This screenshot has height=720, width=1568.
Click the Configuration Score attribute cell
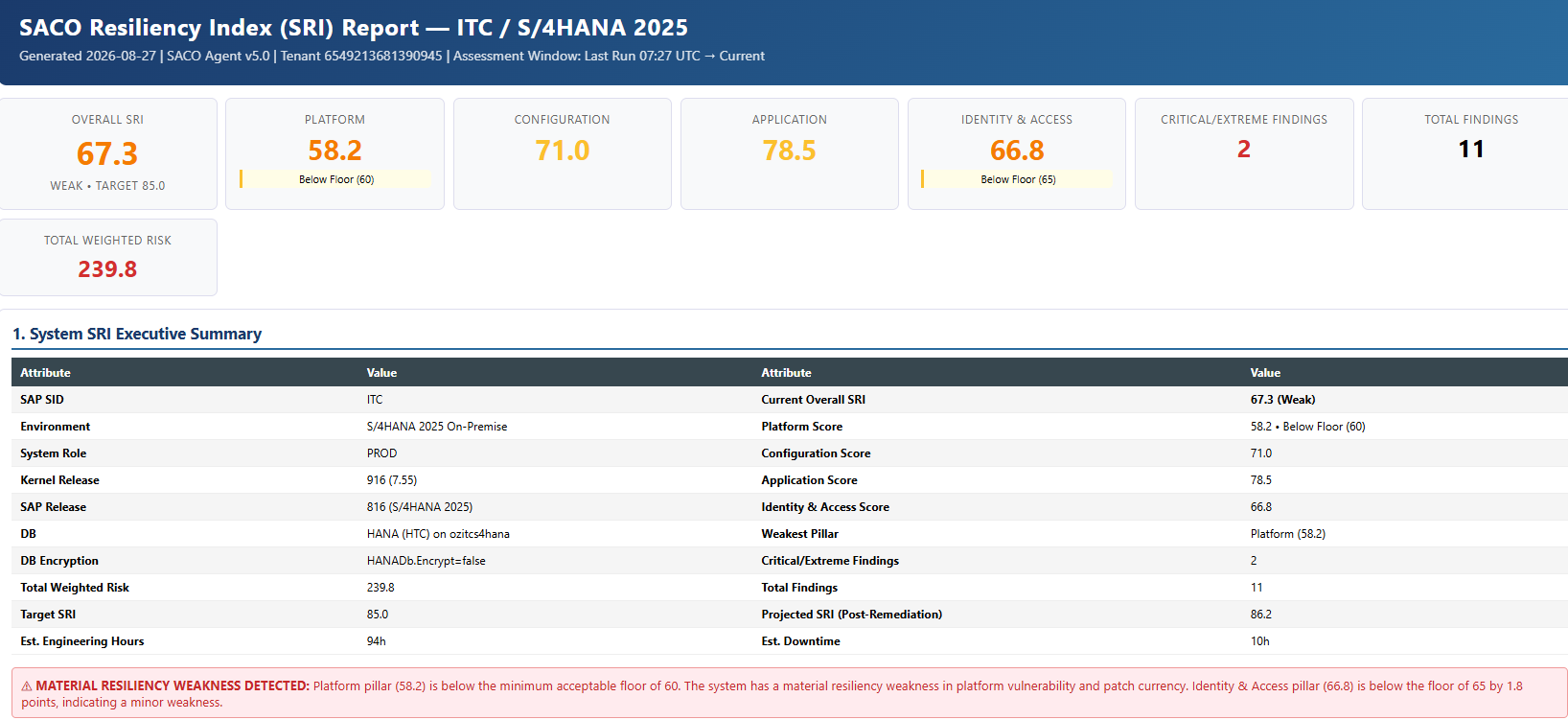click(817, 453)
